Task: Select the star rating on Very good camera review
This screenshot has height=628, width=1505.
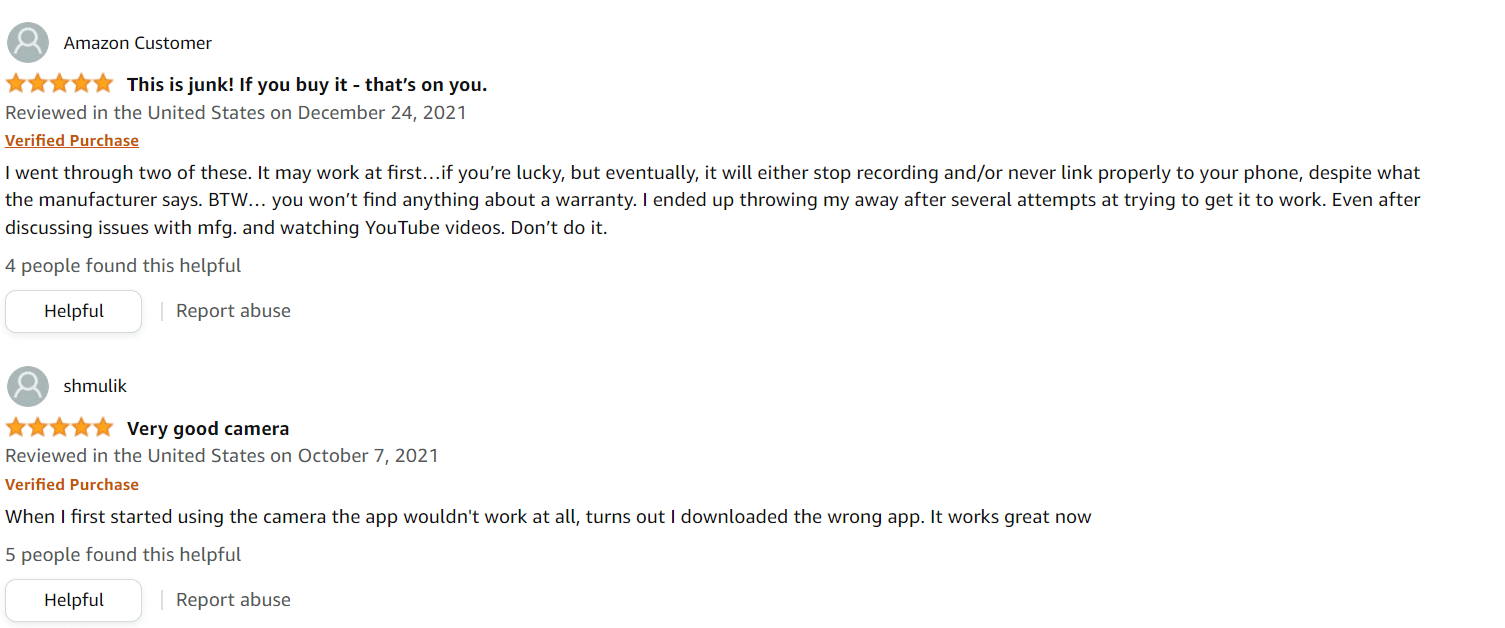Action: pos(60,428)
